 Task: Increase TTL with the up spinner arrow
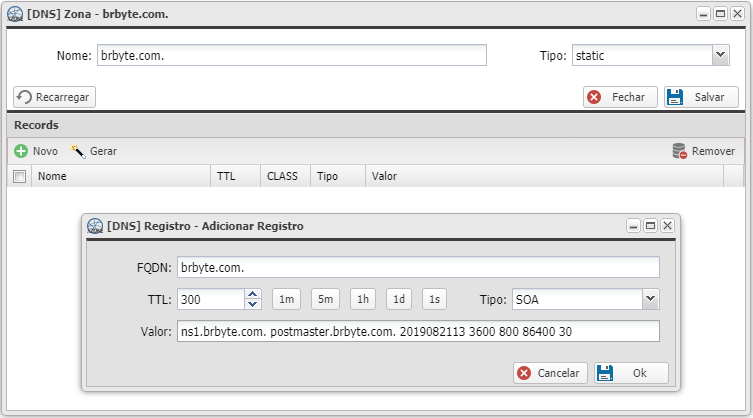pos(253,294)
